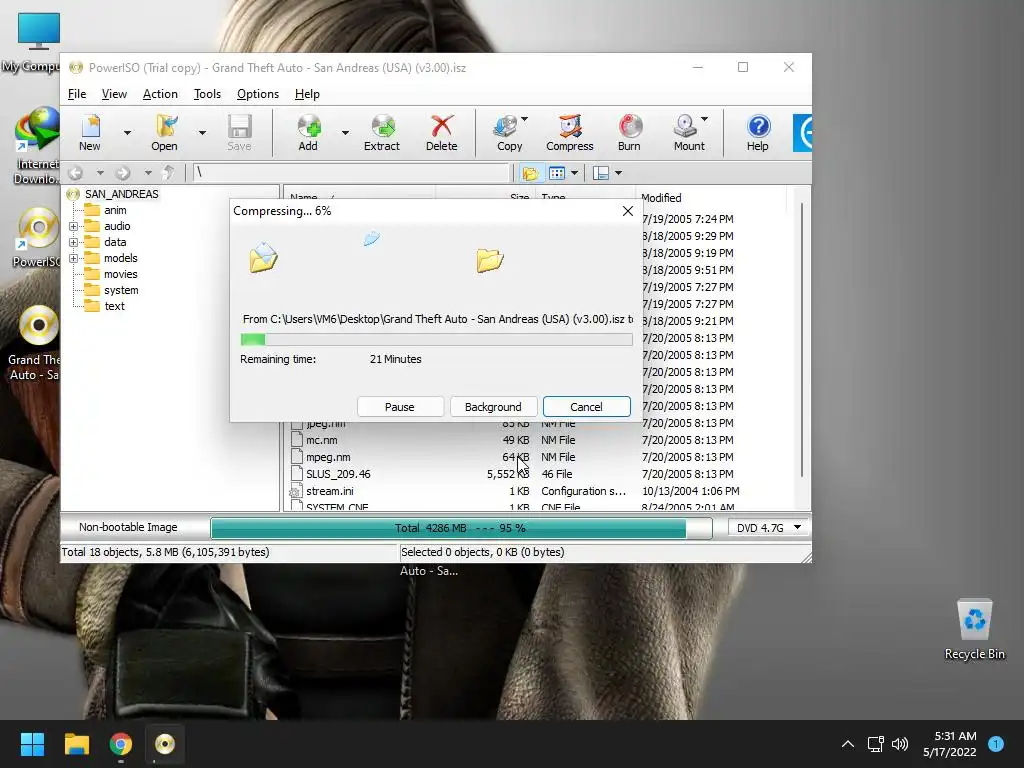Open the File menu
The width and height of the screenshot is (1024, 768).
tap(77, 94)
